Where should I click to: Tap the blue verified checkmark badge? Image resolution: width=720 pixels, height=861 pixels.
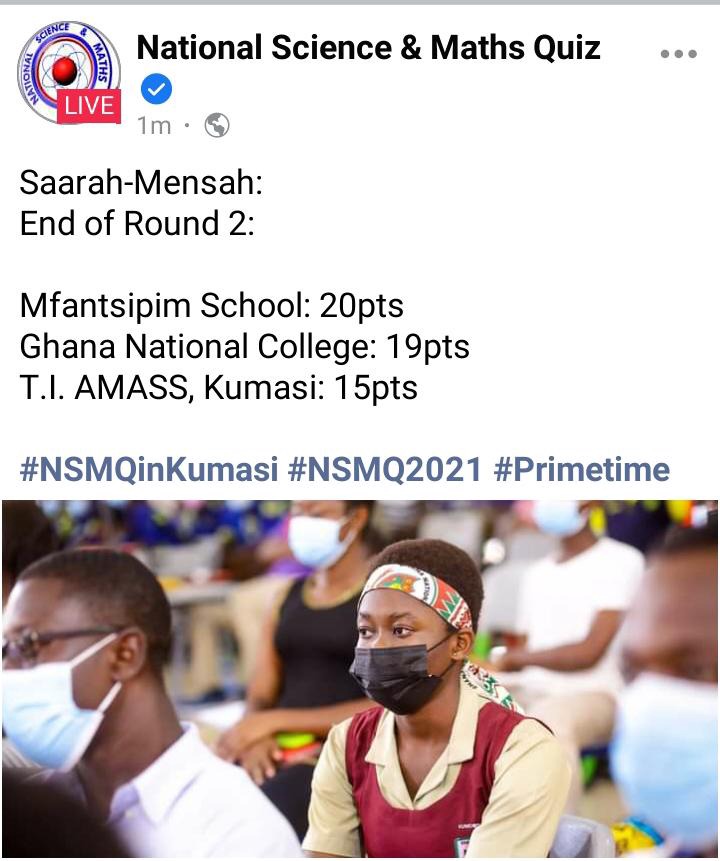(156, 89)
